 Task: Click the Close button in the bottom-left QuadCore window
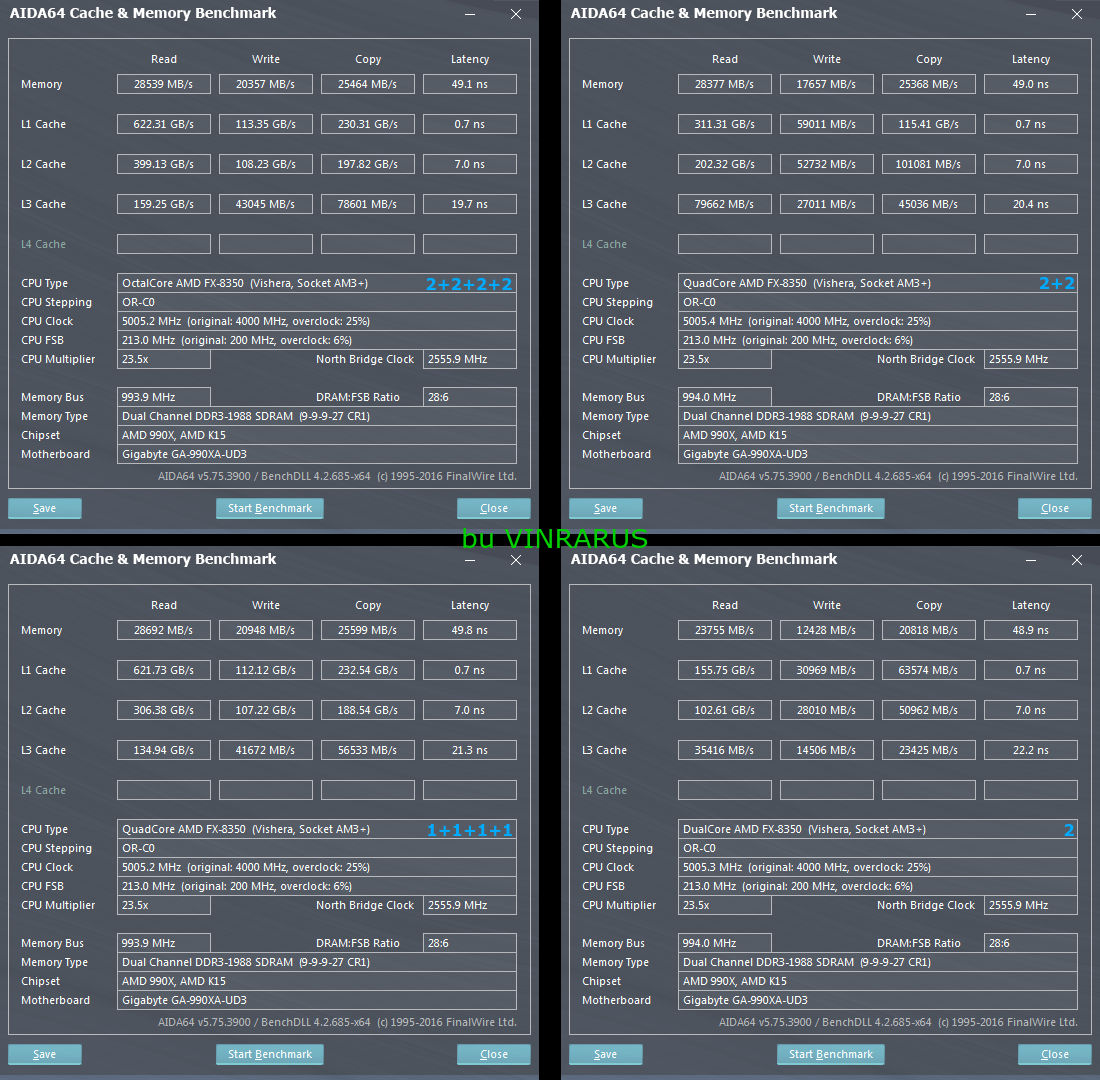[x=493, y=1054]
